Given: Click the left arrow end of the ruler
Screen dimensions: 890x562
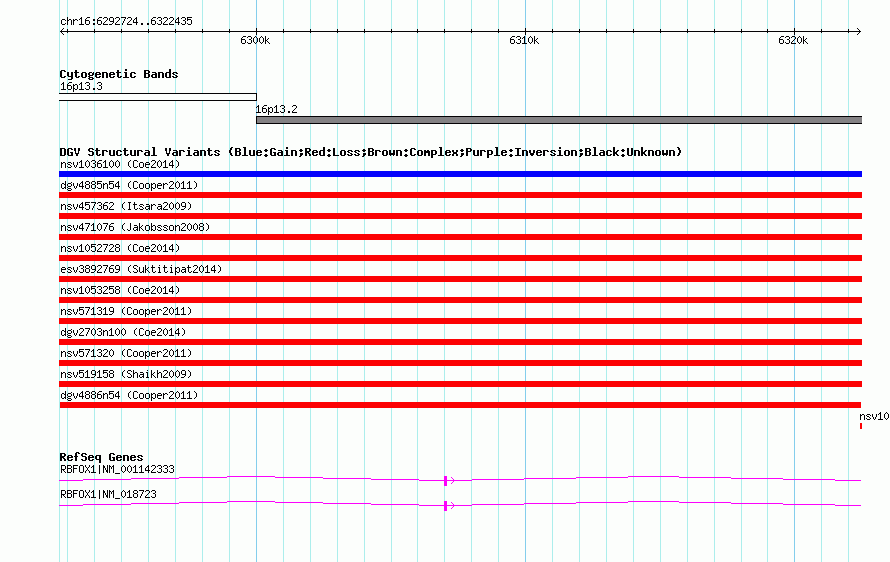Looking at the screenshot, I should (63, 32).
